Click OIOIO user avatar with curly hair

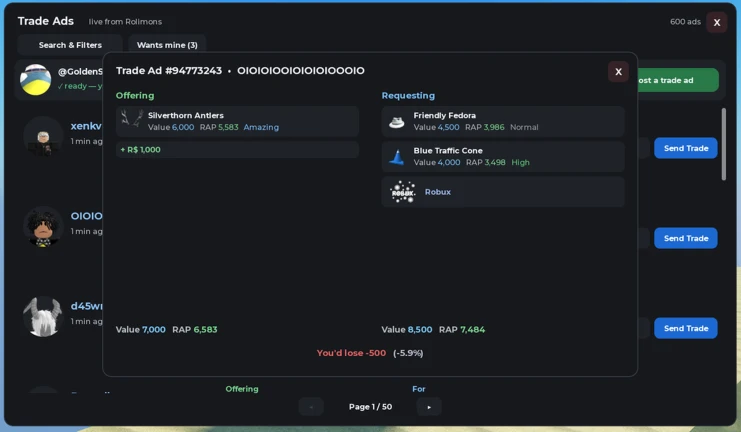pos(43,227)
